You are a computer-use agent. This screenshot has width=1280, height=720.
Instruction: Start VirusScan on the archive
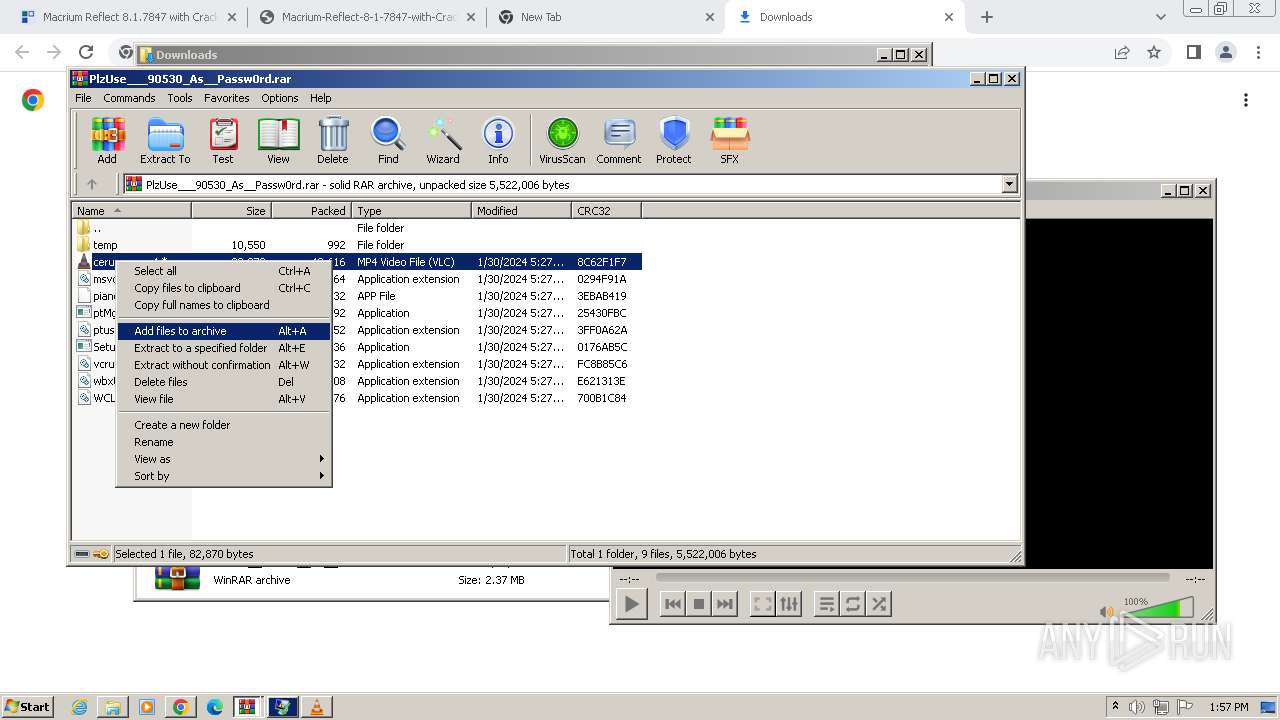pyautogui.click(x=562, y=140)
